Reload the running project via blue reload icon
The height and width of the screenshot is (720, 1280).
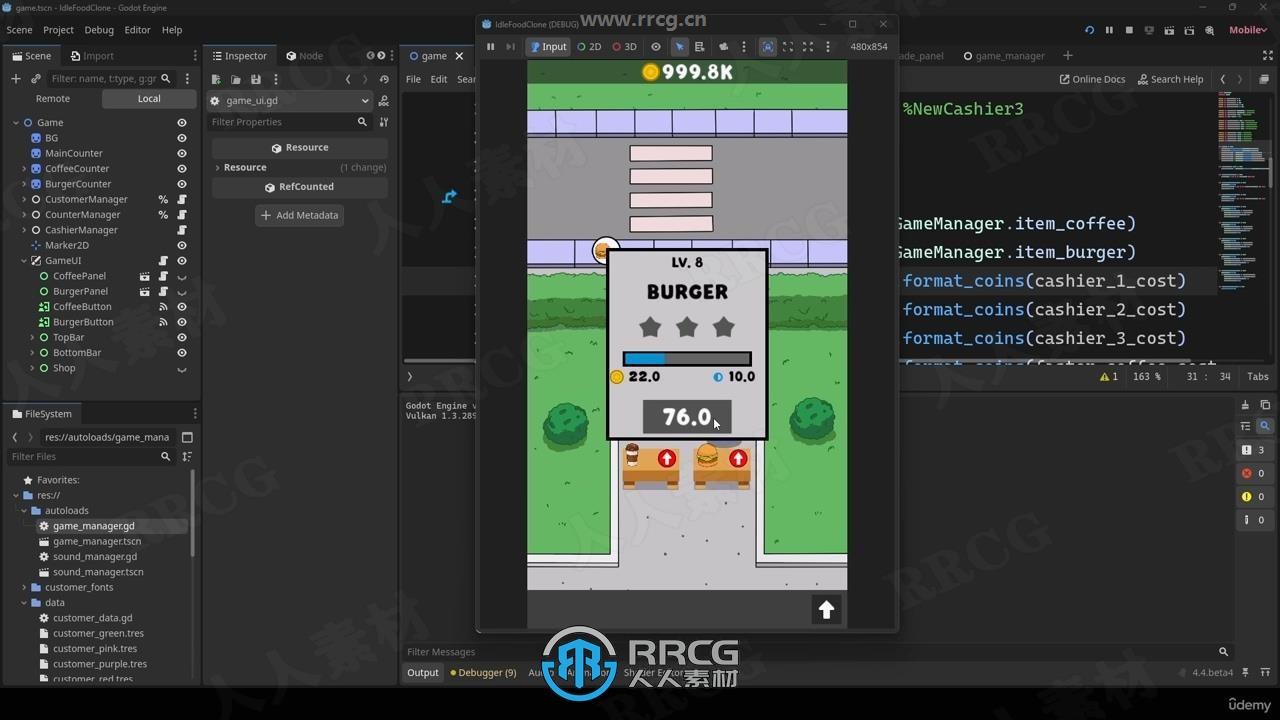coord(1089,30)
